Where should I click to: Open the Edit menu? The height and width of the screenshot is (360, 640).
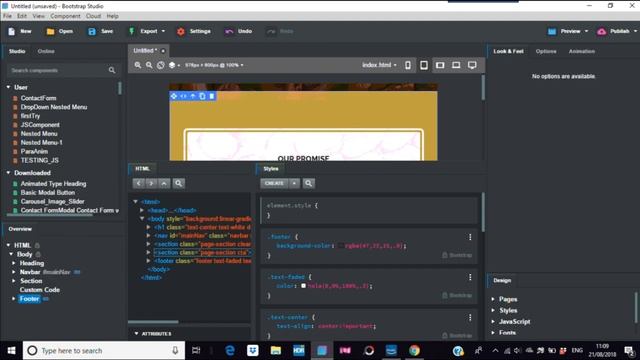point(22,16)
